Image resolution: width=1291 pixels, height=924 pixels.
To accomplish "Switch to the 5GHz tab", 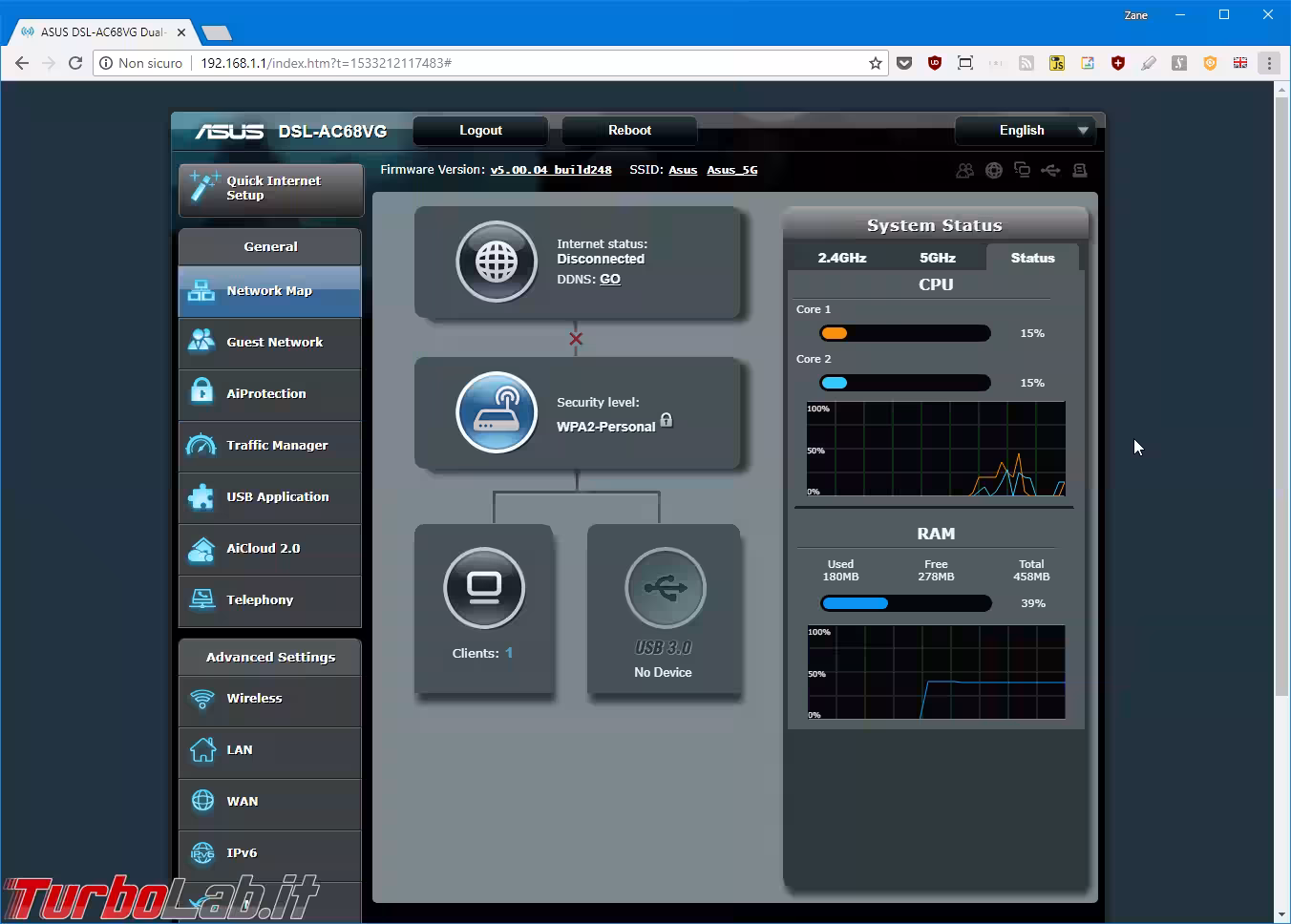I will tap(937, 258).
